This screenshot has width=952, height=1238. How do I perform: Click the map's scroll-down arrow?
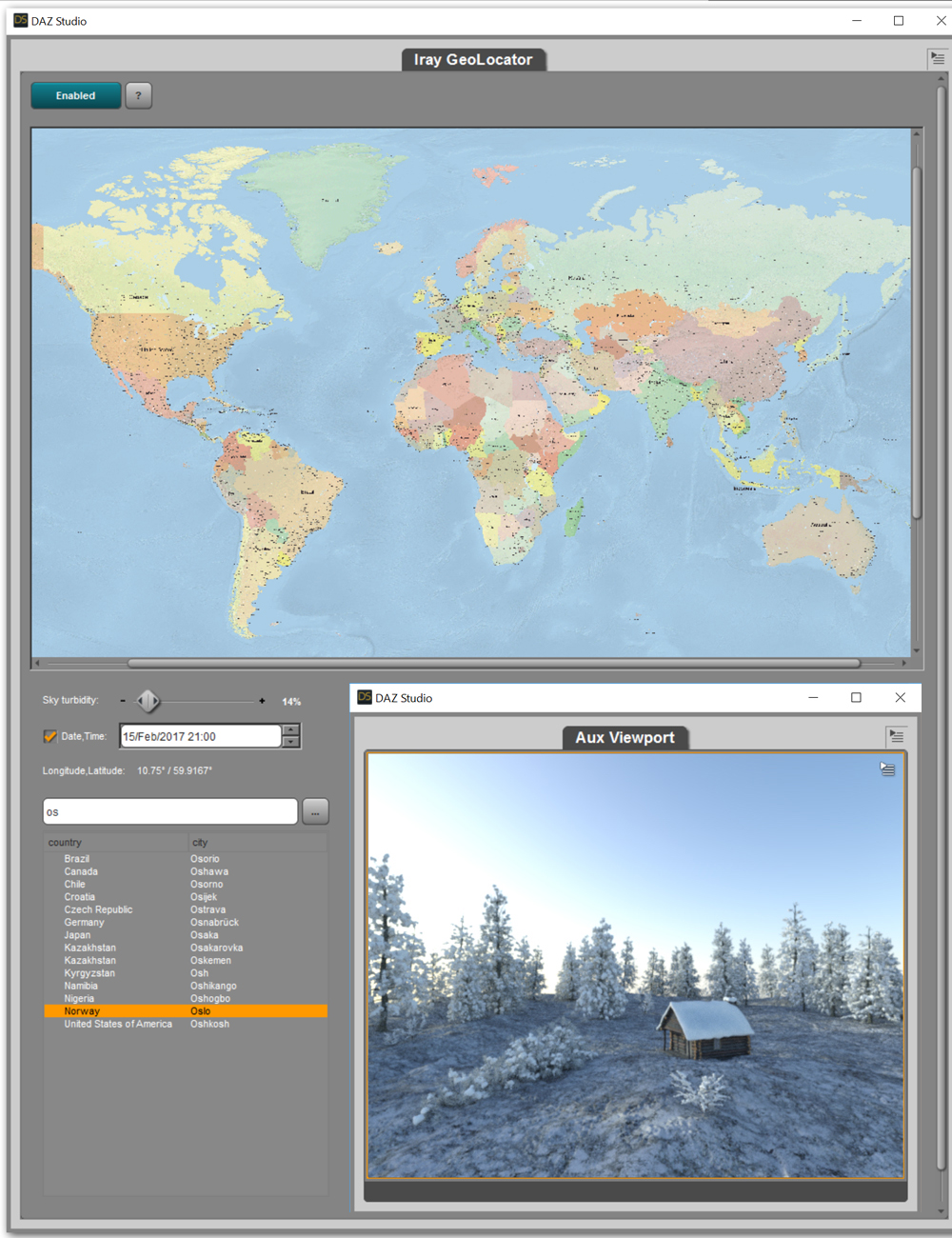pyautogui.click(x=917, y=651)
